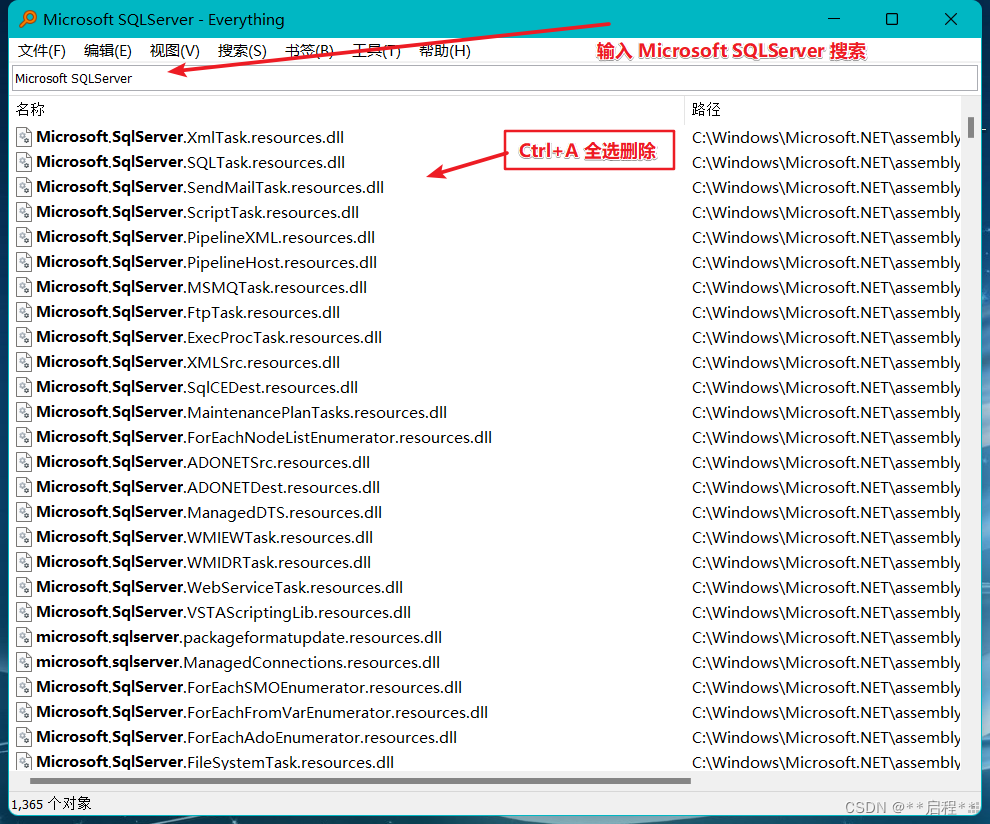Viewport: 990px width, 824px height.
Task: Click file icon of PipelineHost.resources.dll
Action: 24,262
